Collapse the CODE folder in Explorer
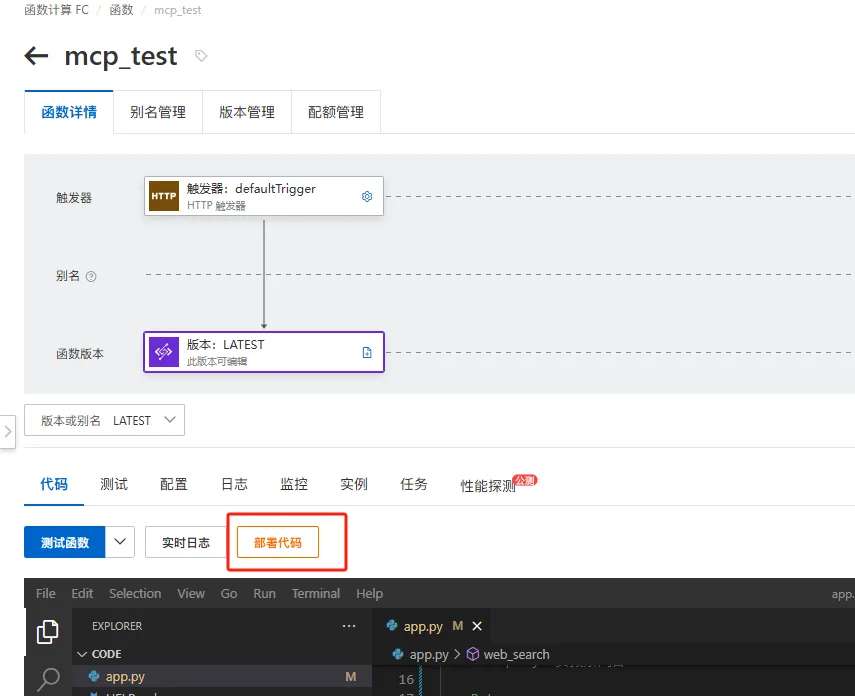 tap(81, 653)
